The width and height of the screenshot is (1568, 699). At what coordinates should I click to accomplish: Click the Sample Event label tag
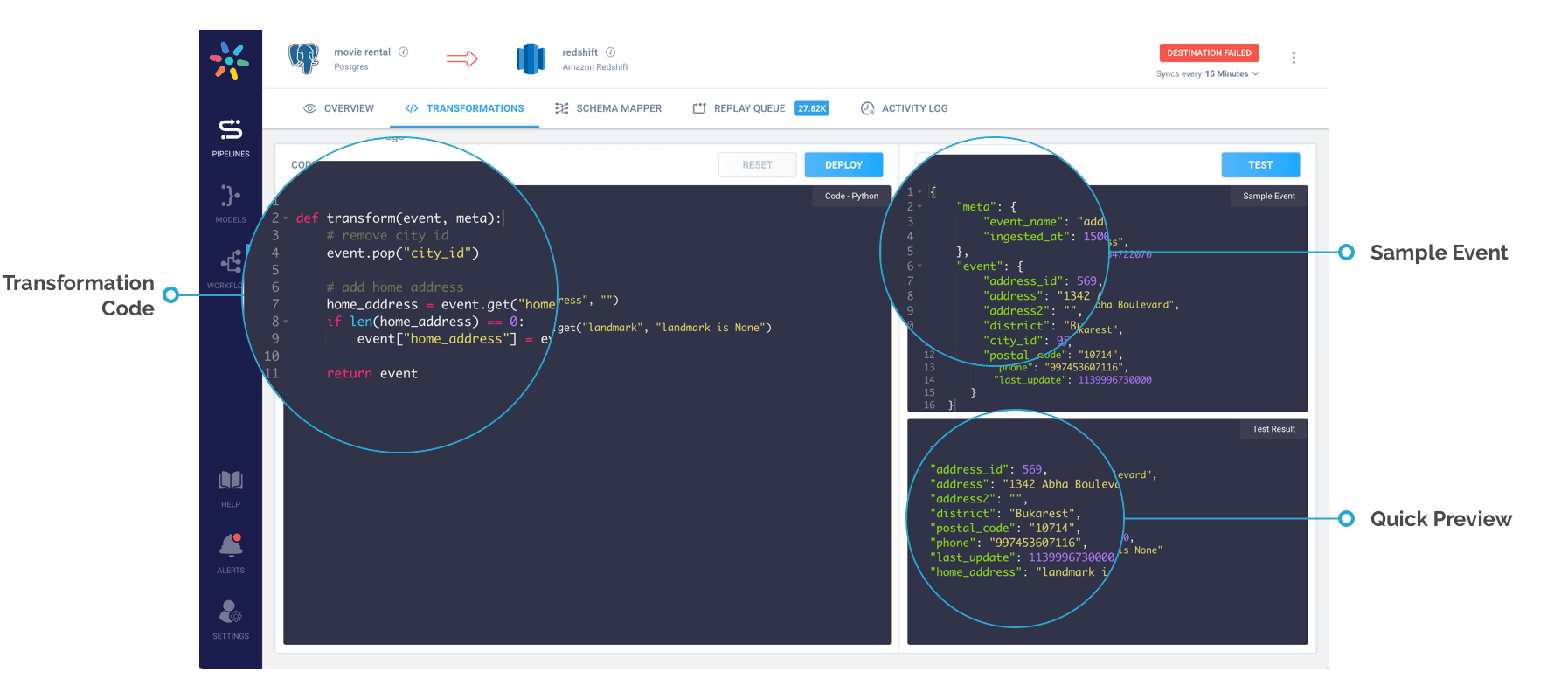(1269, 196)
